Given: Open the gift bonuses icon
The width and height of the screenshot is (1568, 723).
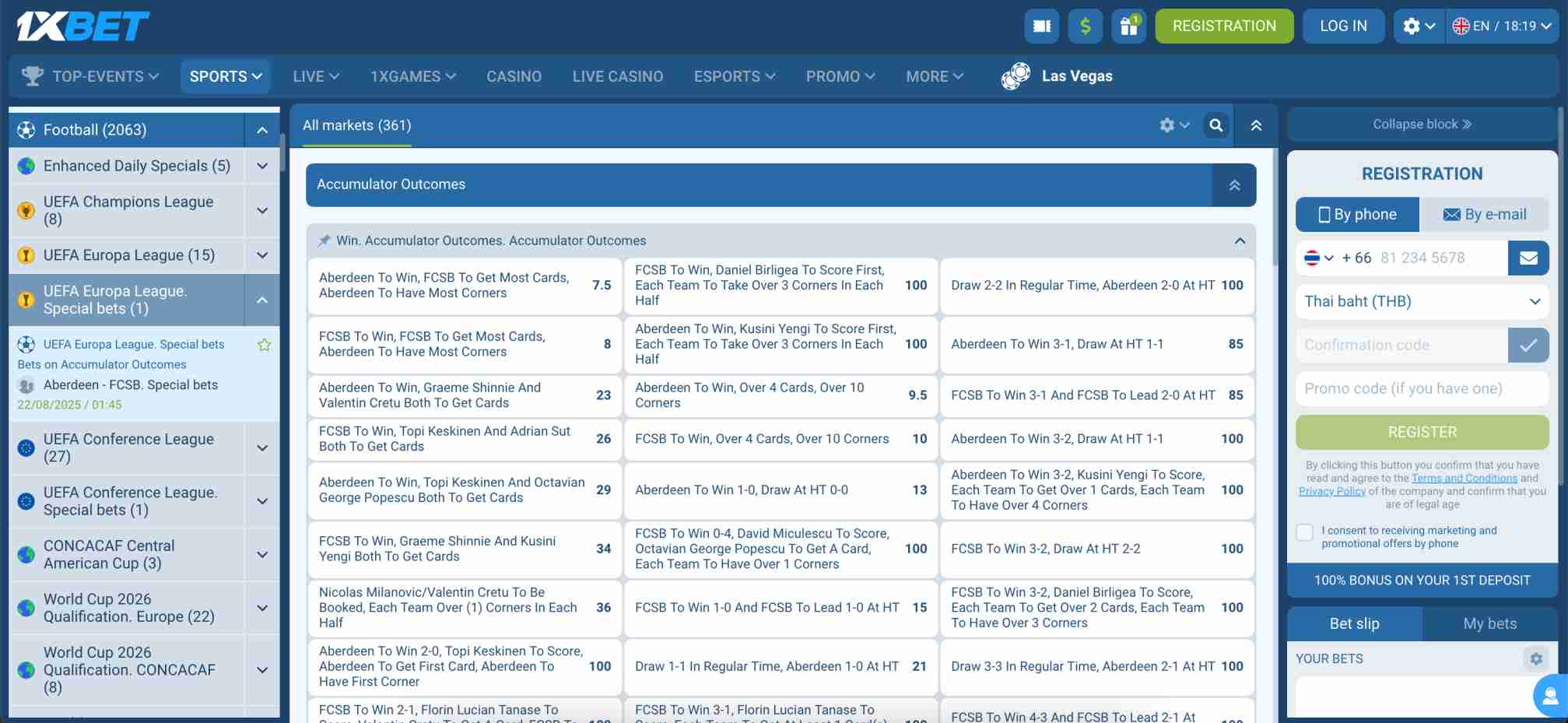Looking at the screenshot, I should tap(1129, 26).
